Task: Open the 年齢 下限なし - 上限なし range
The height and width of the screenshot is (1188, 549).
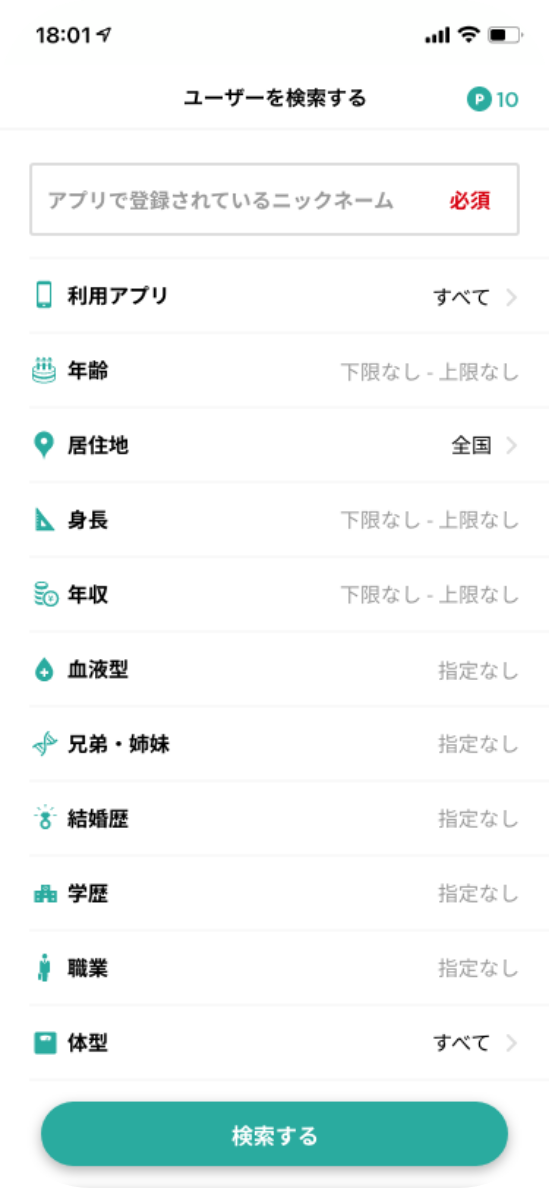Action: coord(274,371)
